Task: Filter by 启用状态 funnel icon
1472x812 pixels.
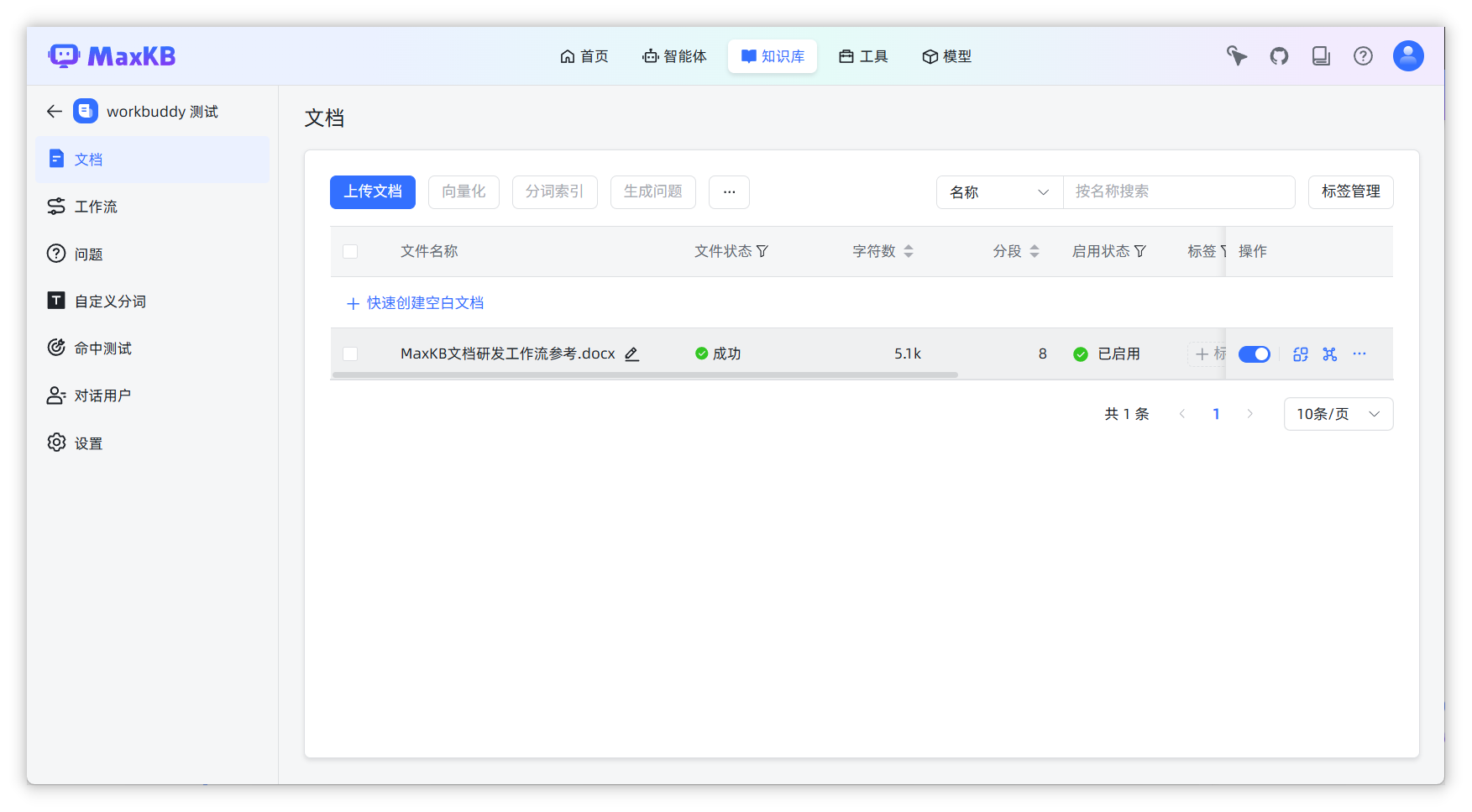Action: click(1140, 251)
